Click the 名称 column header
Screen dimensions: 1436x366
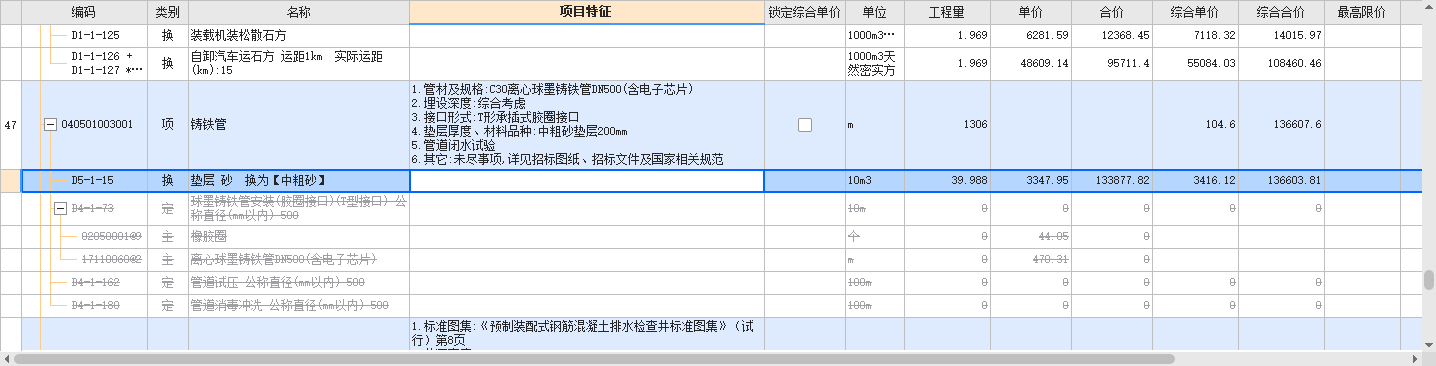pyautogui.click(x=299, y=12)
